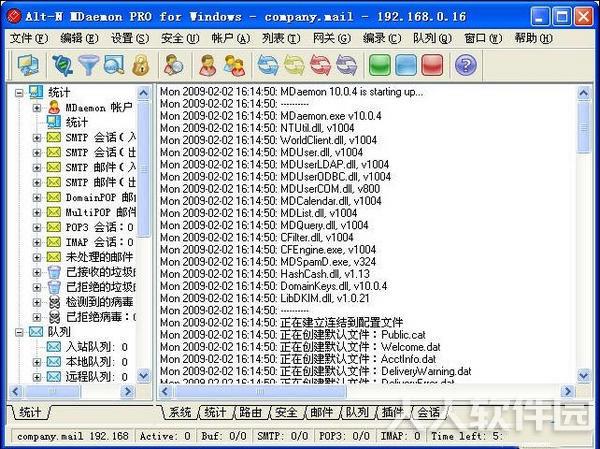Click the green square toolbar button
The width and height of the screenshot is (600, 449).
click(x=380, y=65)
